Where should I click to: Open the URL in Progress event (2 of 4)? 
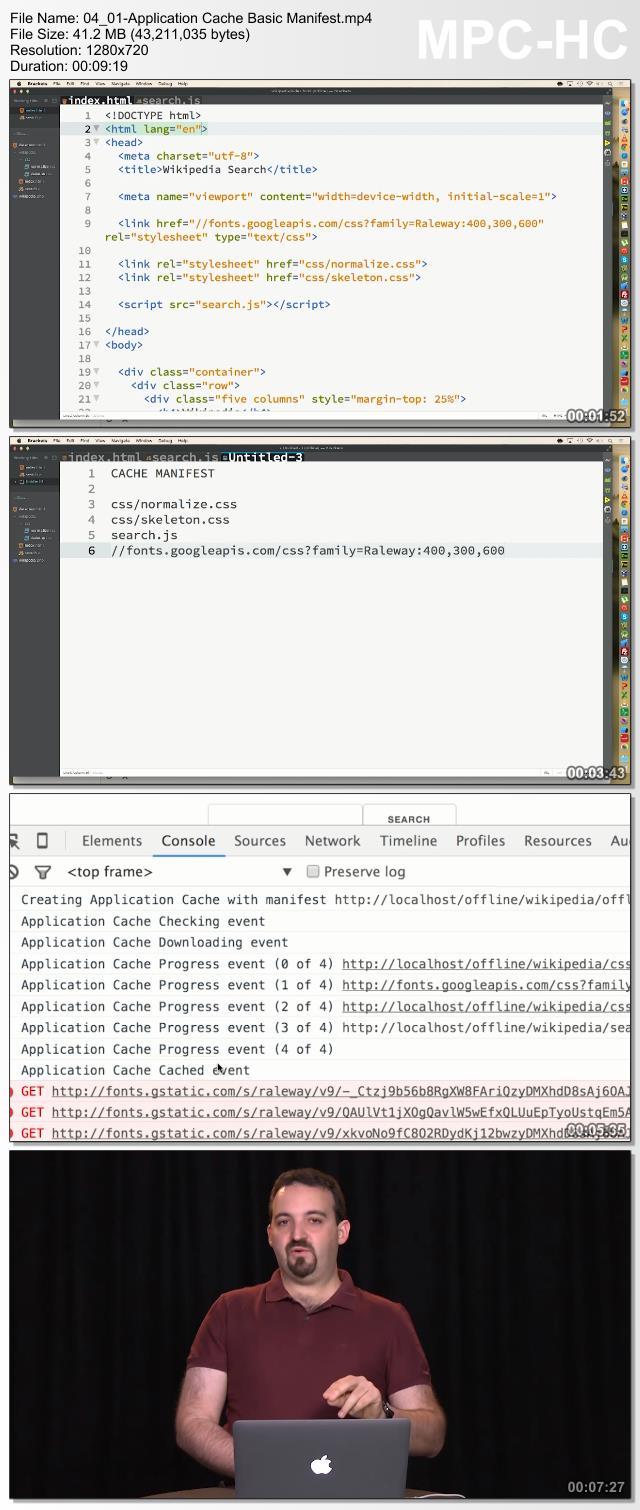tap(486, 1006)
